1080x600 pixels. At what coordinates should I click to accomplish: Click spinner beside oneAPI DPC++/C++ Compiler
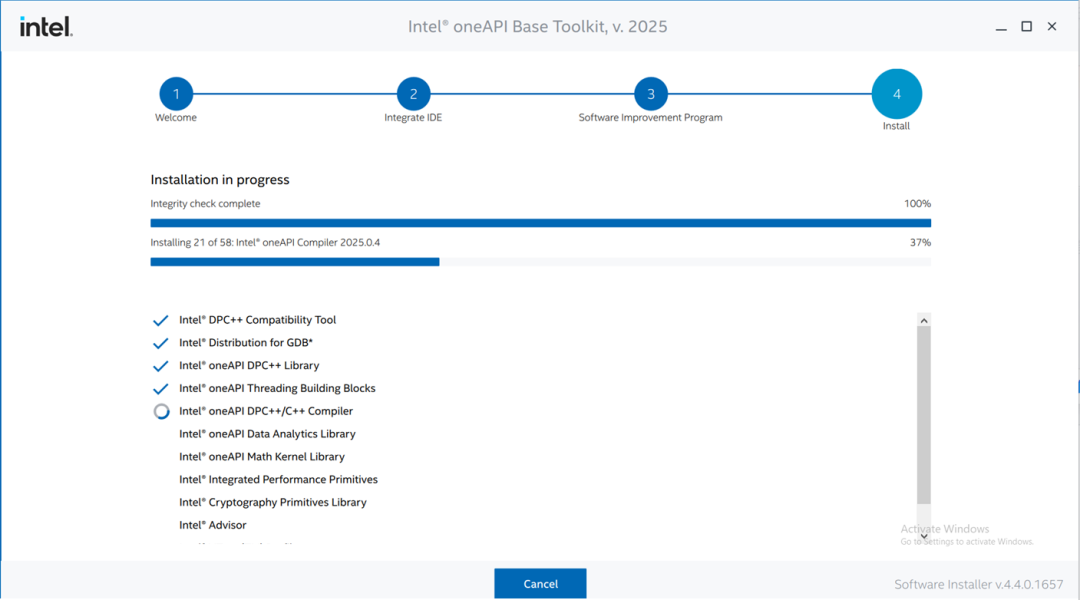point(161,411)
